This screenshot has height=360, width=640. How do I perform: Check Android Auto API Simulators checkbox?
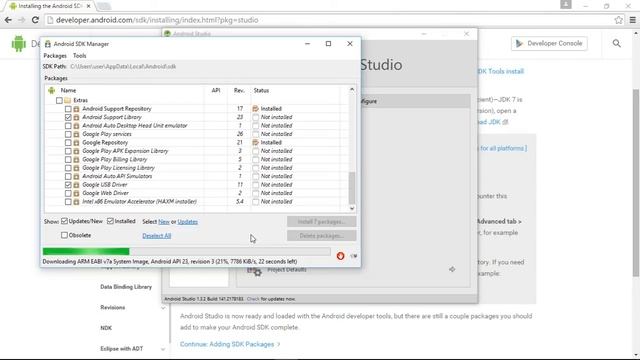68,176
